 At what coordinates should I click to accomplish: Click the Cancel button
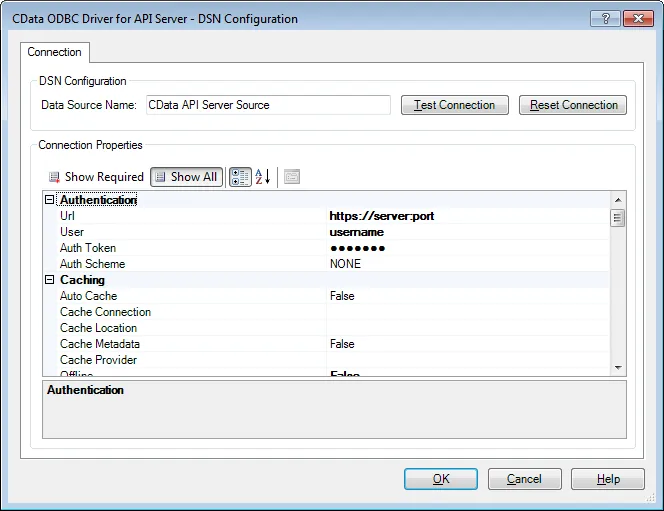point(524,479)
